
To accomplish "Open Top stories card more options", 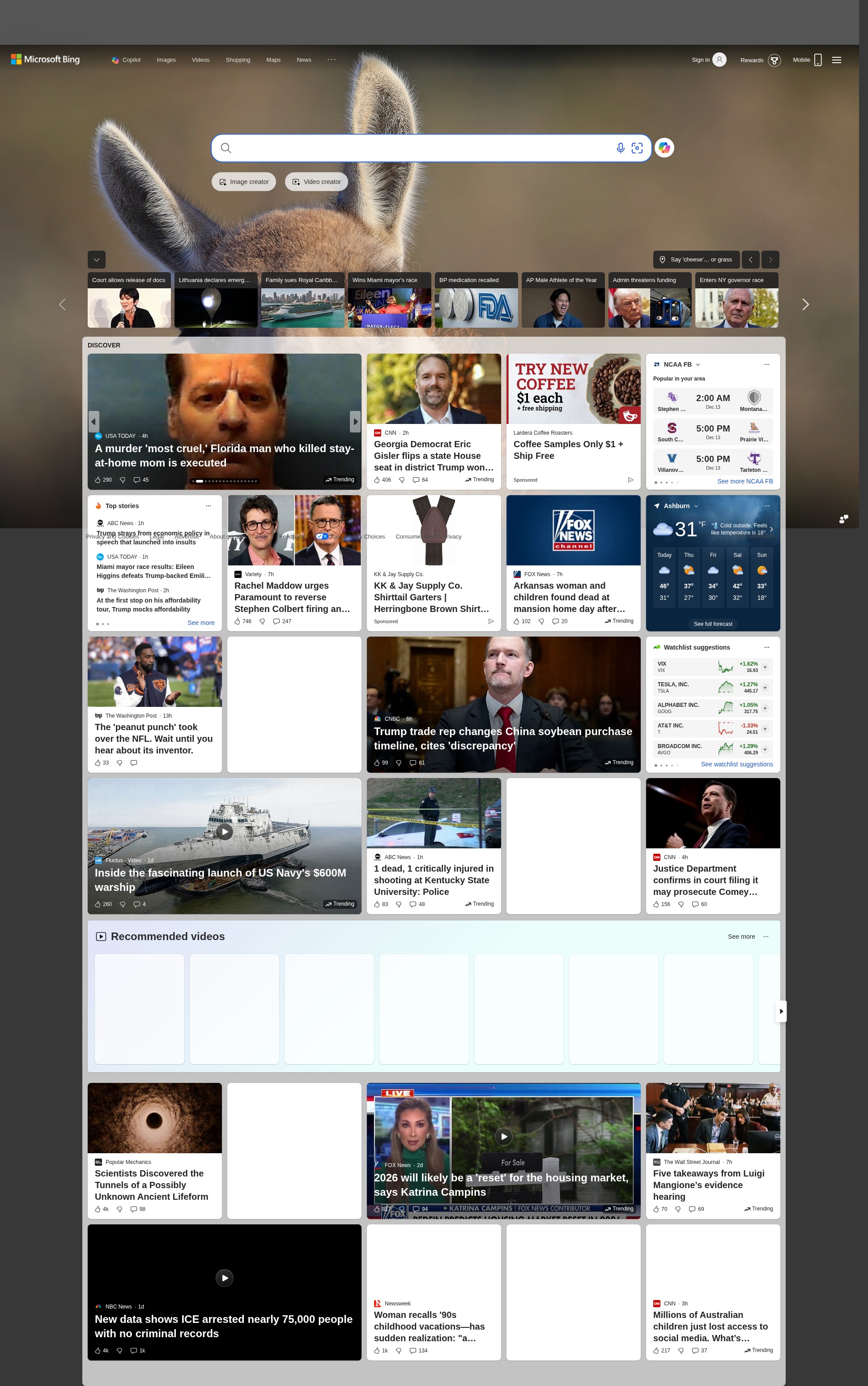I will pyautogui.click(x=208, y=506).
